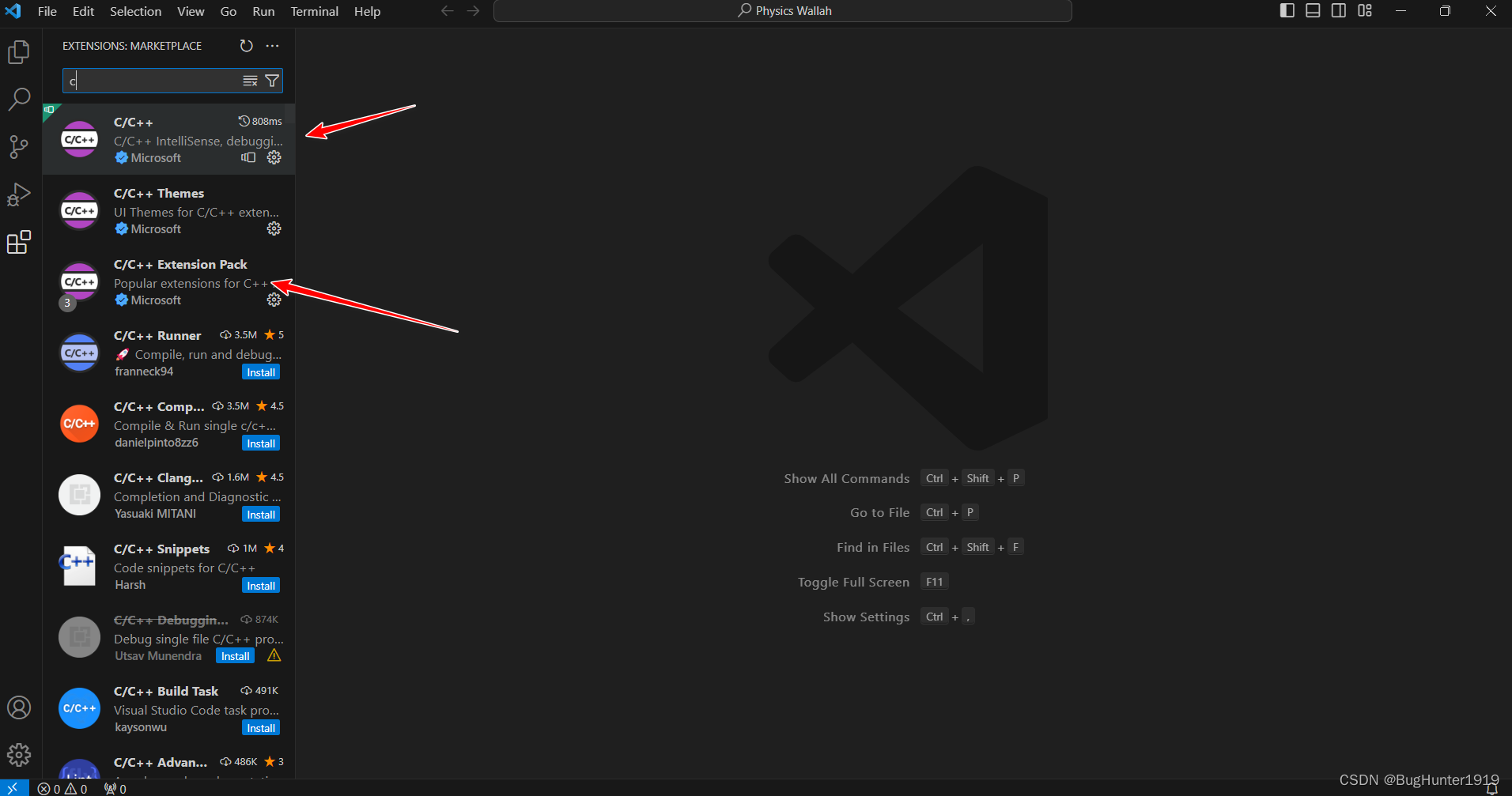Viewport: 1512px width, 796px height.
Task: Go back with navigation arrow
Action: point(448,11)
